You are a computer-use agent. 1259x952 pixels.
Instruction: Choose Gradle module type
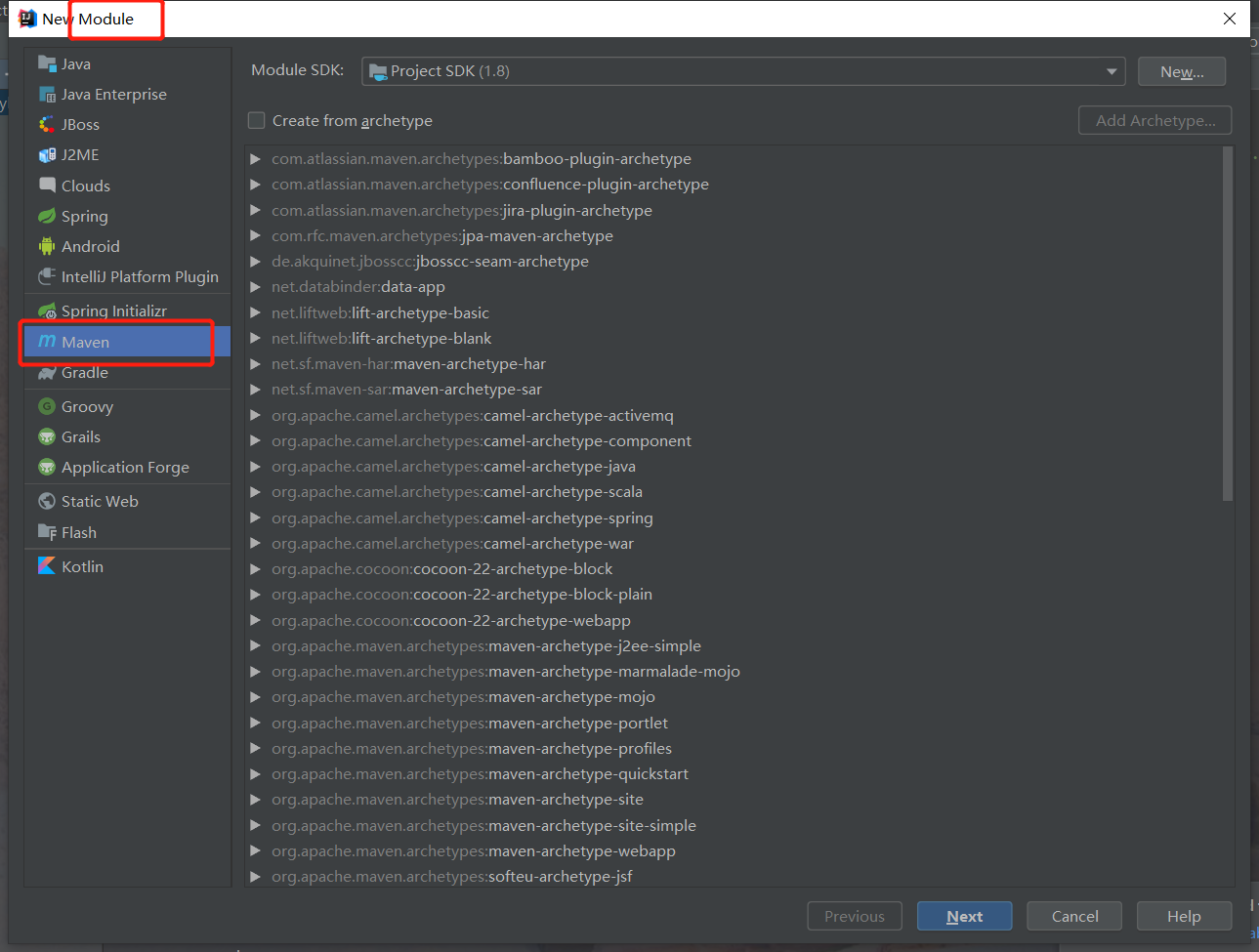(127, 372)
